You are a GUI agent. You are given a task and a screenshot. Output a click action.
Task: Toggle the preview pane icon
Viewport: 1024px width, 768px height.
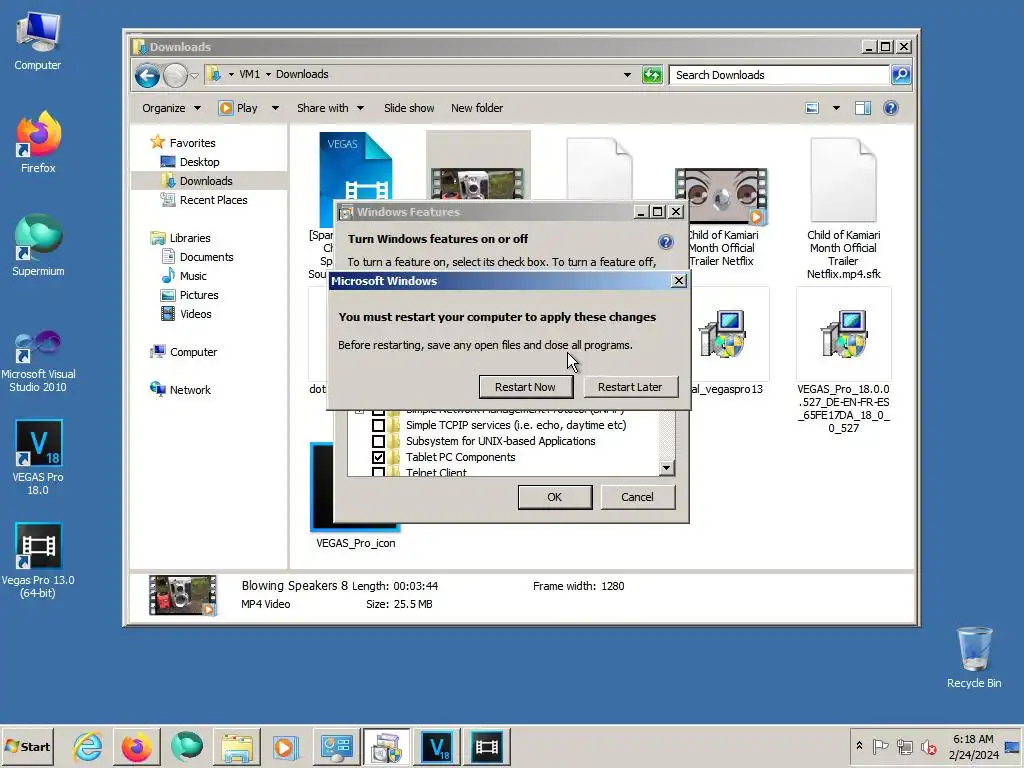[x=863, y=108]
